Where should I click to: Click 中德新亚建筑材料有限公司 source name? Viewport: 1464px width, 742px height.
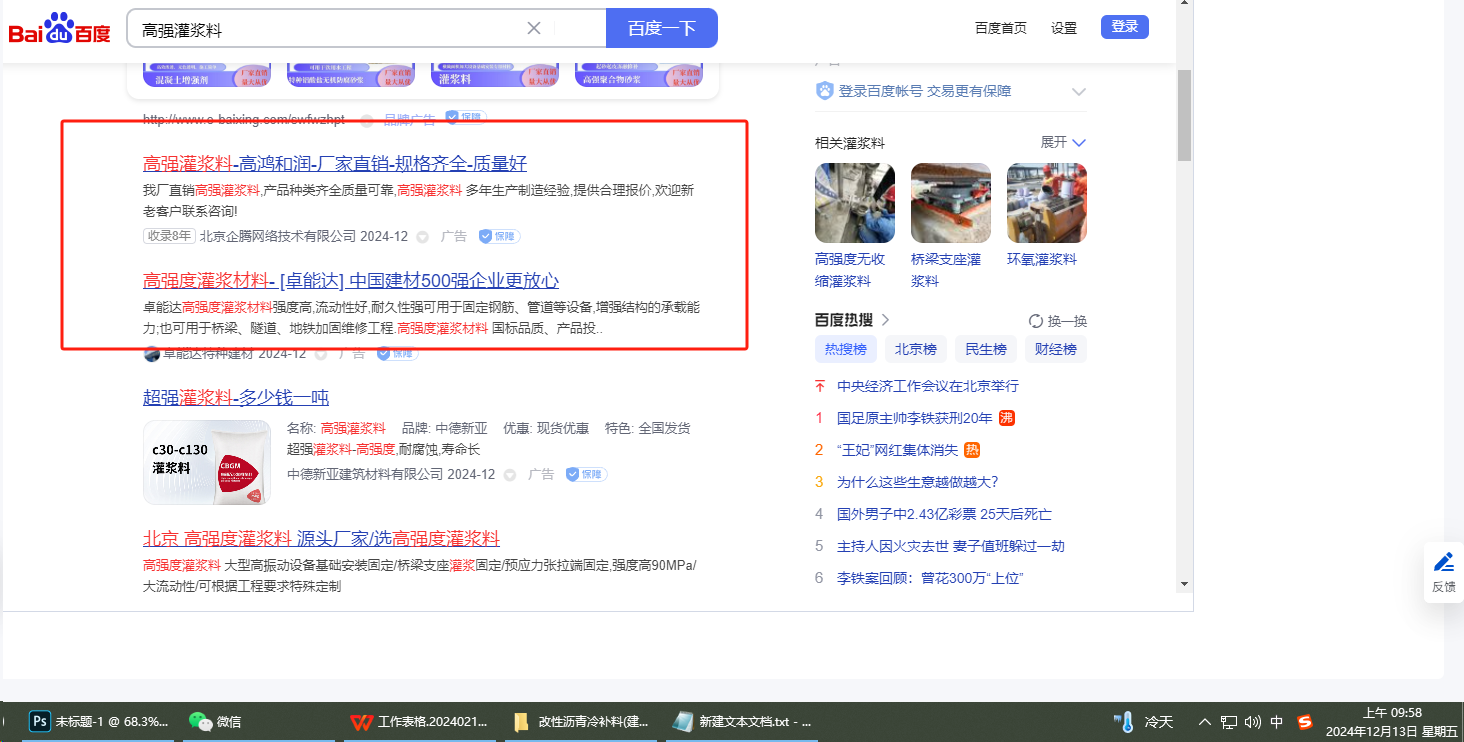365,474
